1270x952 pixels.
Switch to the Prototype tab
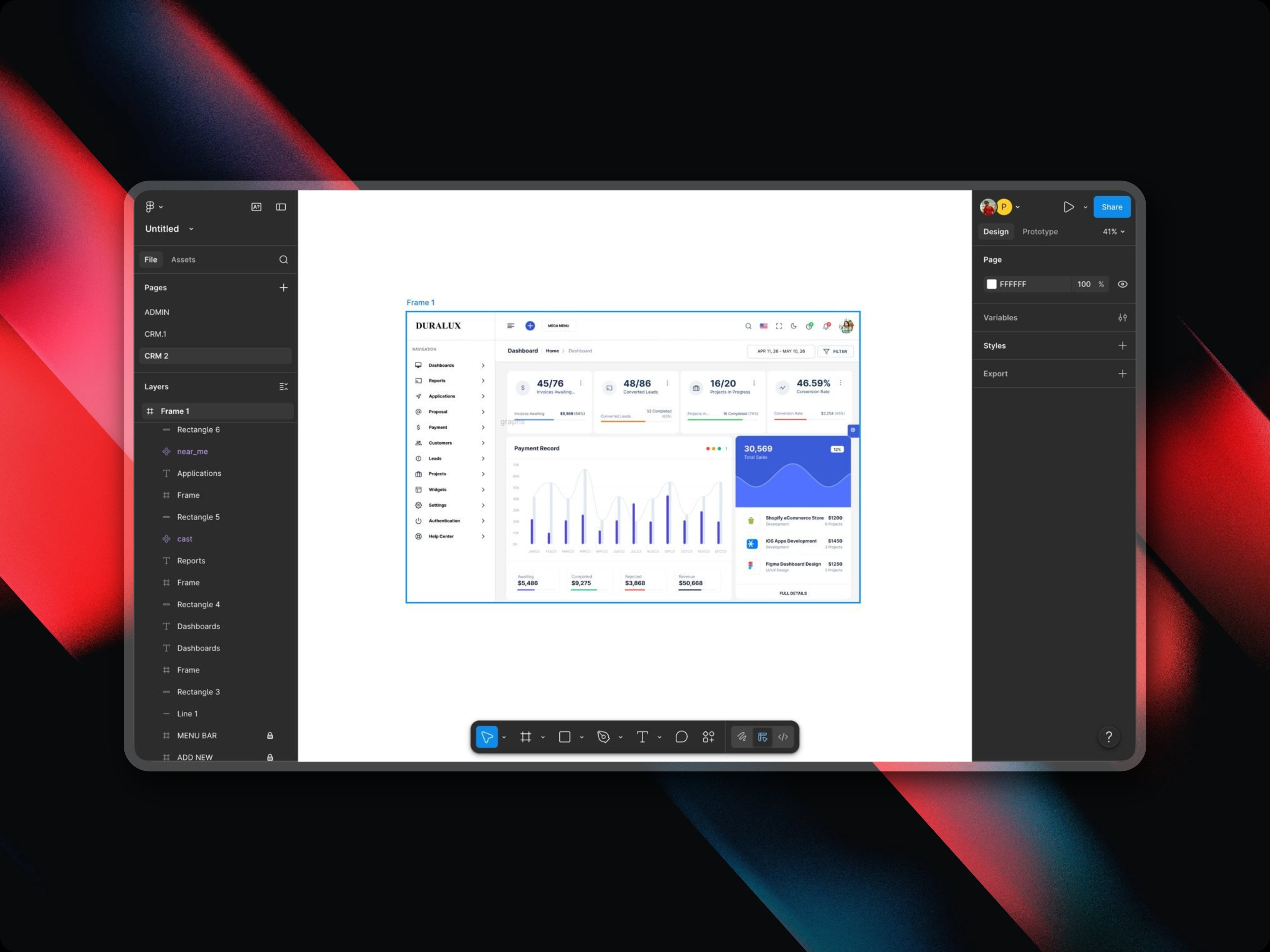coord(1040,232)
